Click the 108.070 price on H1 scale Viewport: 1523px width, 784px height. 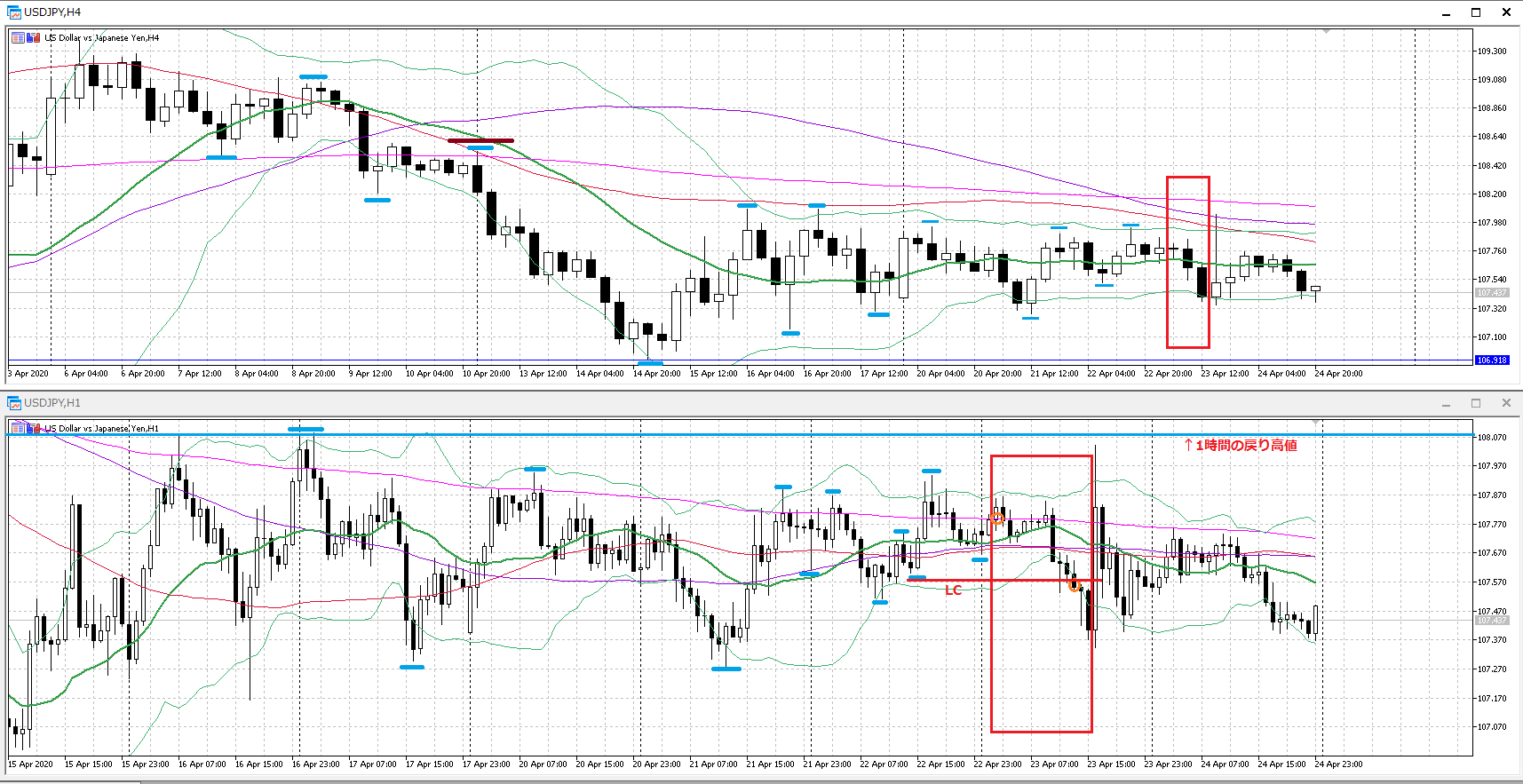(1492, 438)
